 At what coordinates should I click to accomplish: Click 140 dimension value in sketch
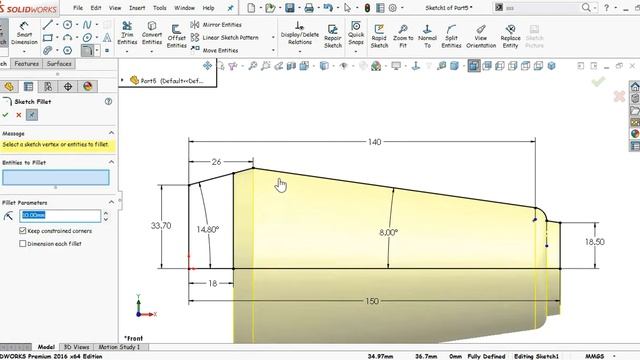pos(374,142)
